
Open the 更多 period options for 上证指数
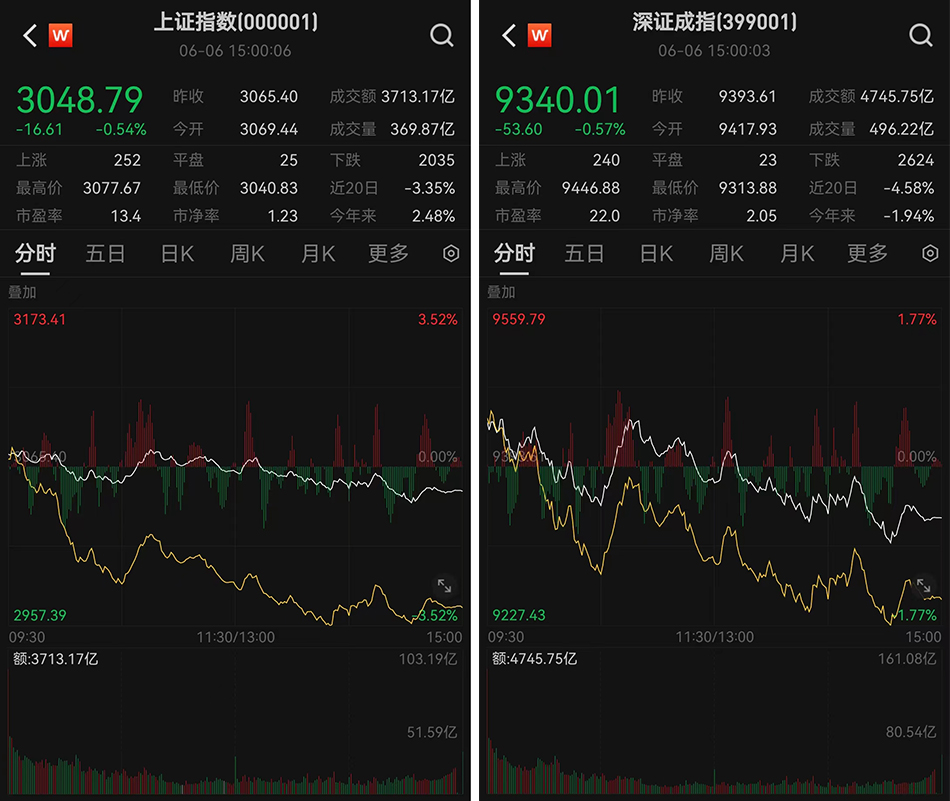coord(388,254)
